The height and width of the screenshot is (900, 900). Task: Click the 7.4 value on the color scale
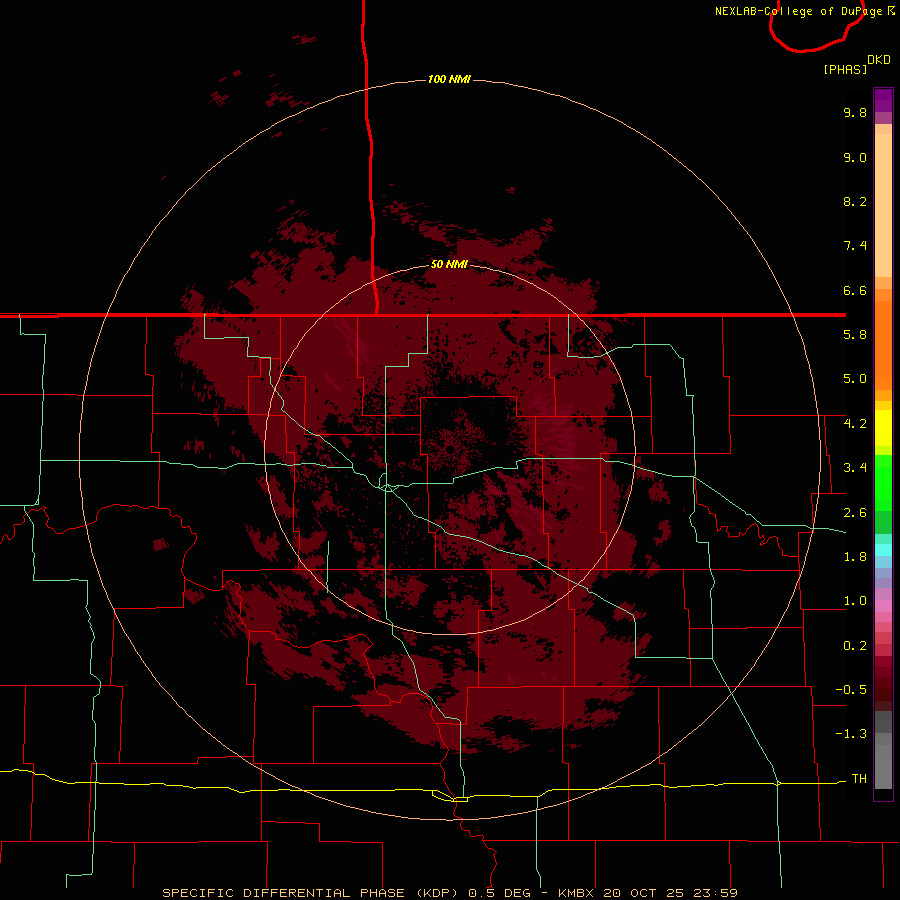click(x=855, y=246)
